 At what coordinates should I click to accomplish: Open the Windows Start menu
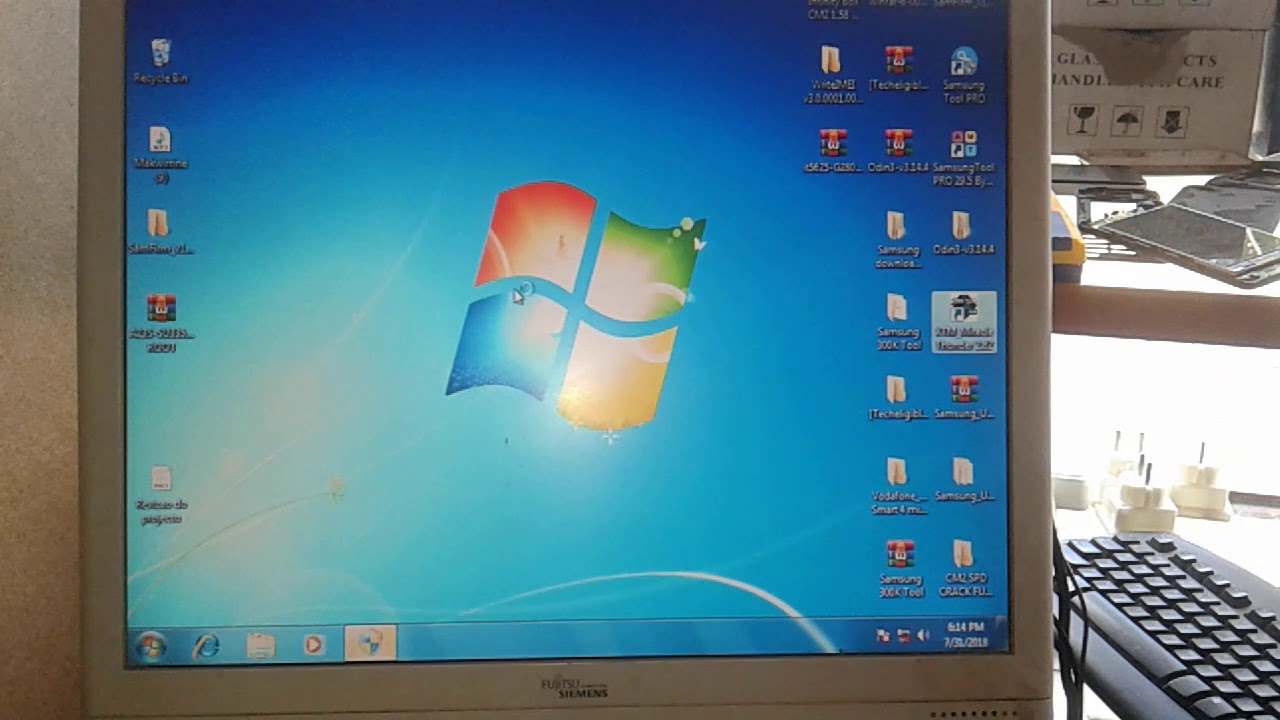click(x=151, y=645)
